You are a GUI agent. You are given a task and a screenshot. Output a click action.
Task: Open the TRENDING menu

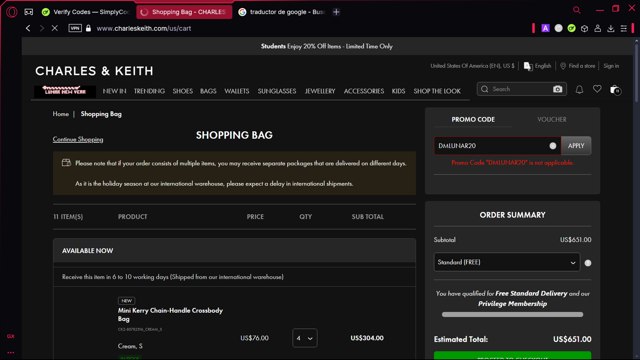pos(149,91)
